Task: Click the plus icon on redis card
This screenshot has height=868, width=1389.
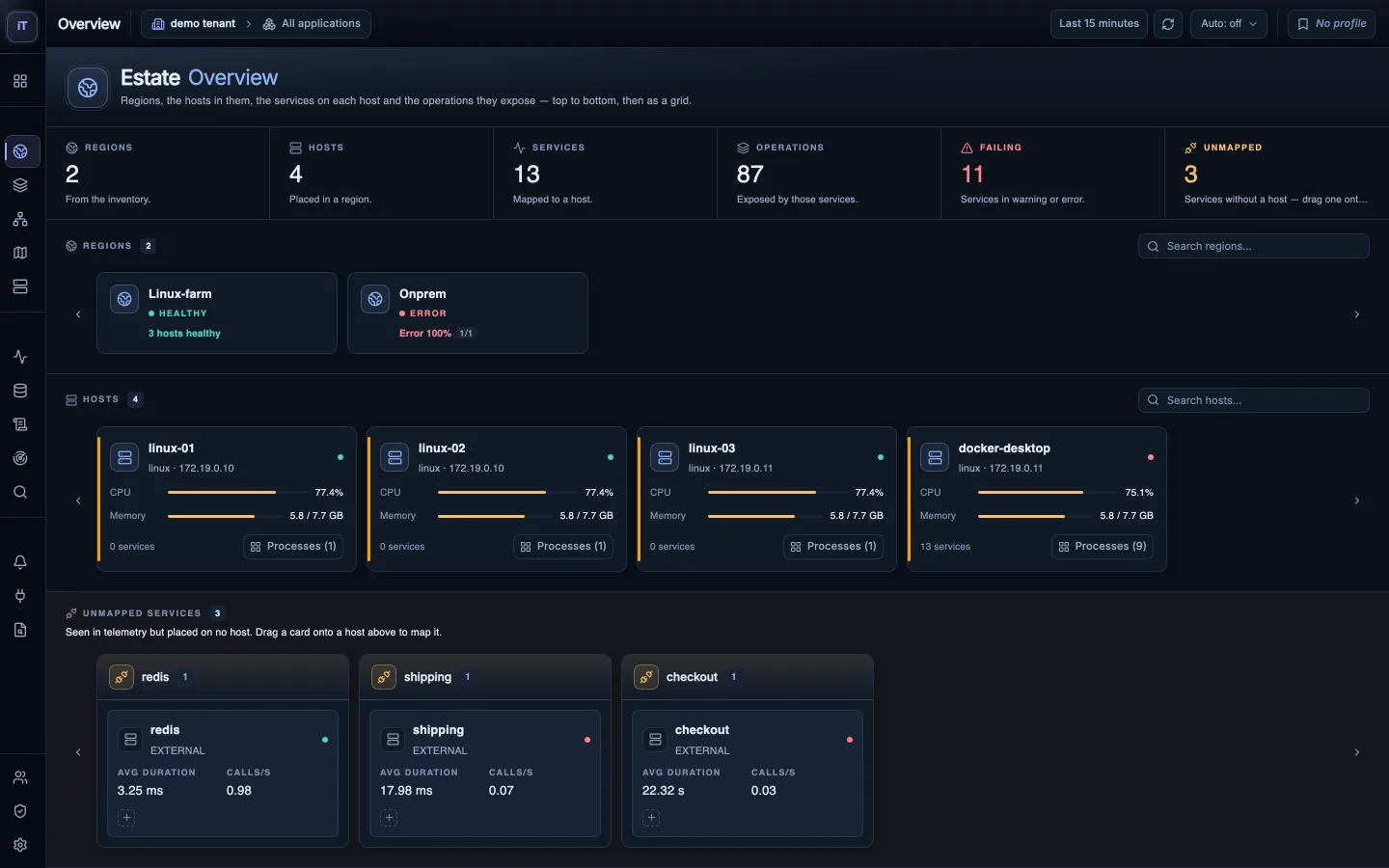Action: point(126,818)
